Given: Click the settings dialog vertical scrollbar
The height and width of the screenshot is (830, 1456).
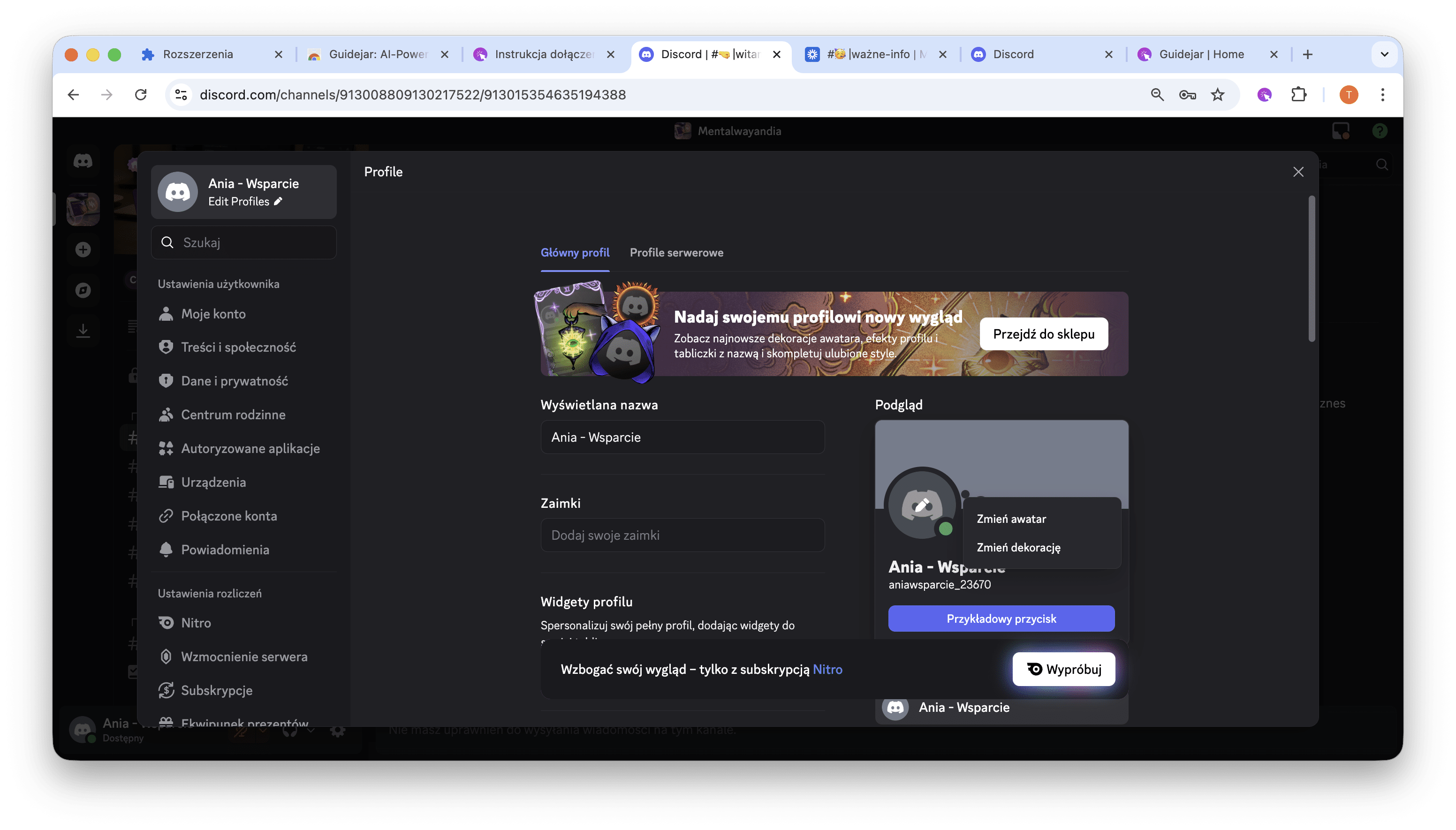Looking at the screenshot, I should [x=1312, y=269].
